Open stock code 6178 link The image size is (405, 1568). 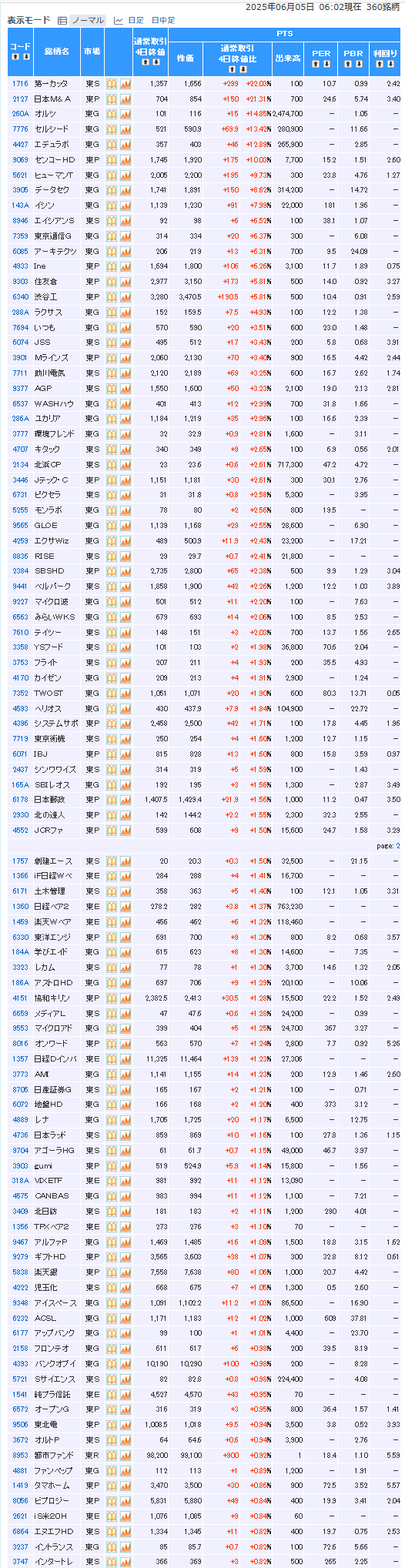pyautogui.click(x=20, y=800)
